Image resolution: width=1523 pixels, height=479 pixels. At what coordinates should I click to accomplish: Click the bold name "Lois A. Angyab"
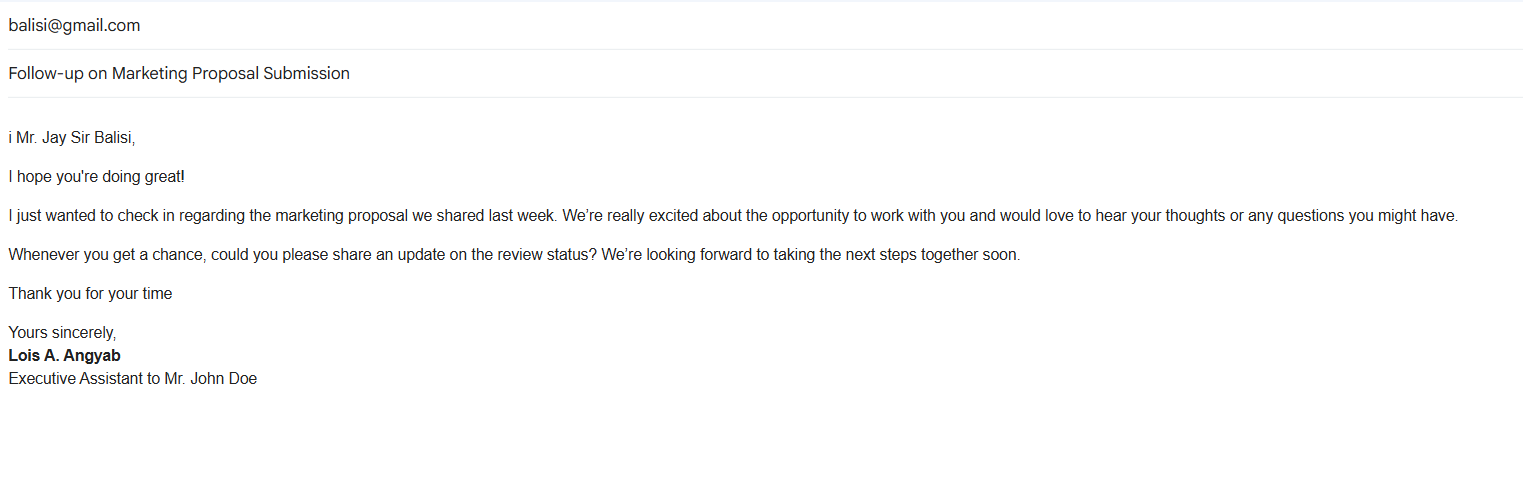(64, 356)
